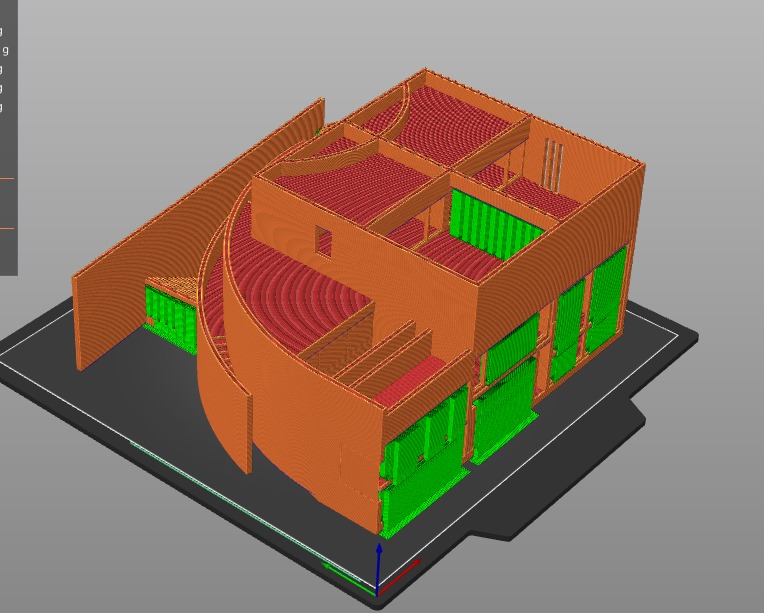
Task: Click the blue Z-axis arrow
Action: click(x=379, y=565)
